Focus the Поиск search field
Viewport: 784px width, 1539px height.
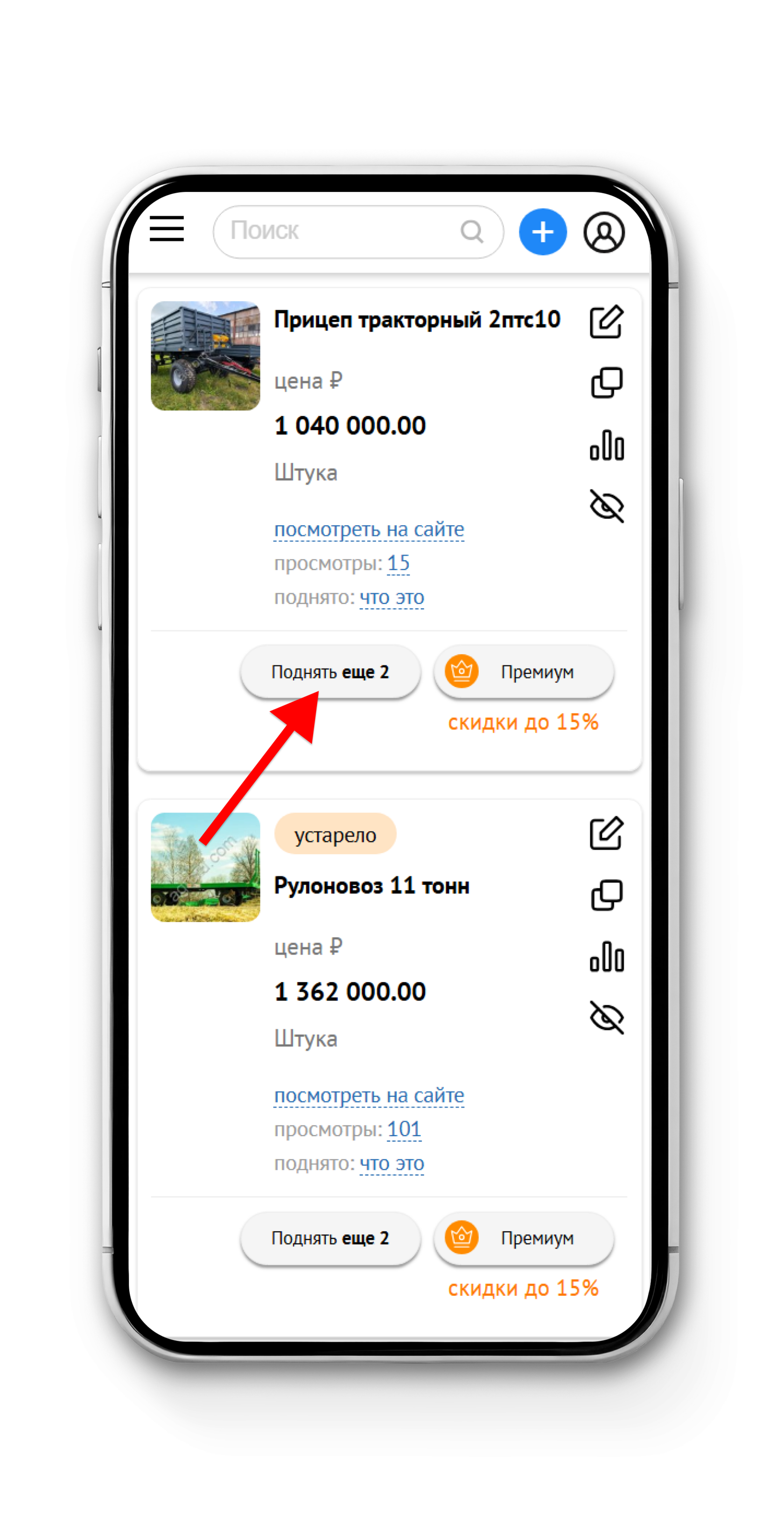358,232
